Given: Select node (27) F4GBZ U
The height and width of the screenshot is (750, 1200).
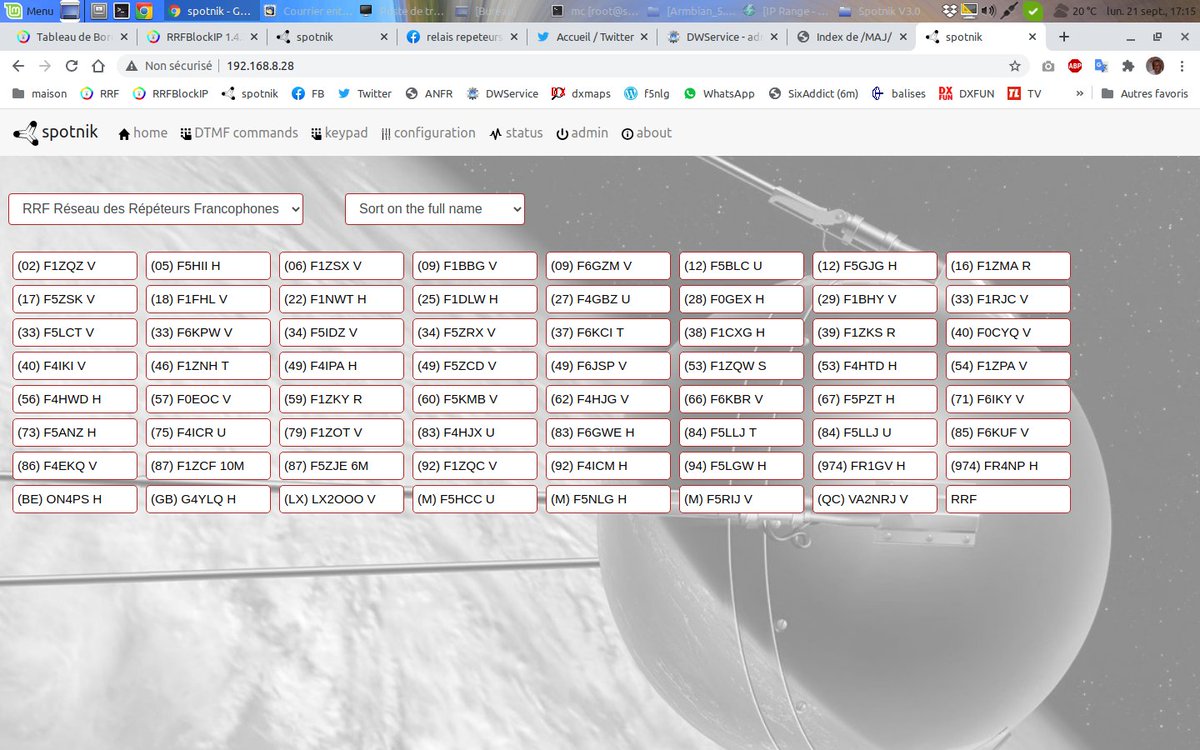Looking at the screenshot, I should pyautogui.click(x=608, y=299).
